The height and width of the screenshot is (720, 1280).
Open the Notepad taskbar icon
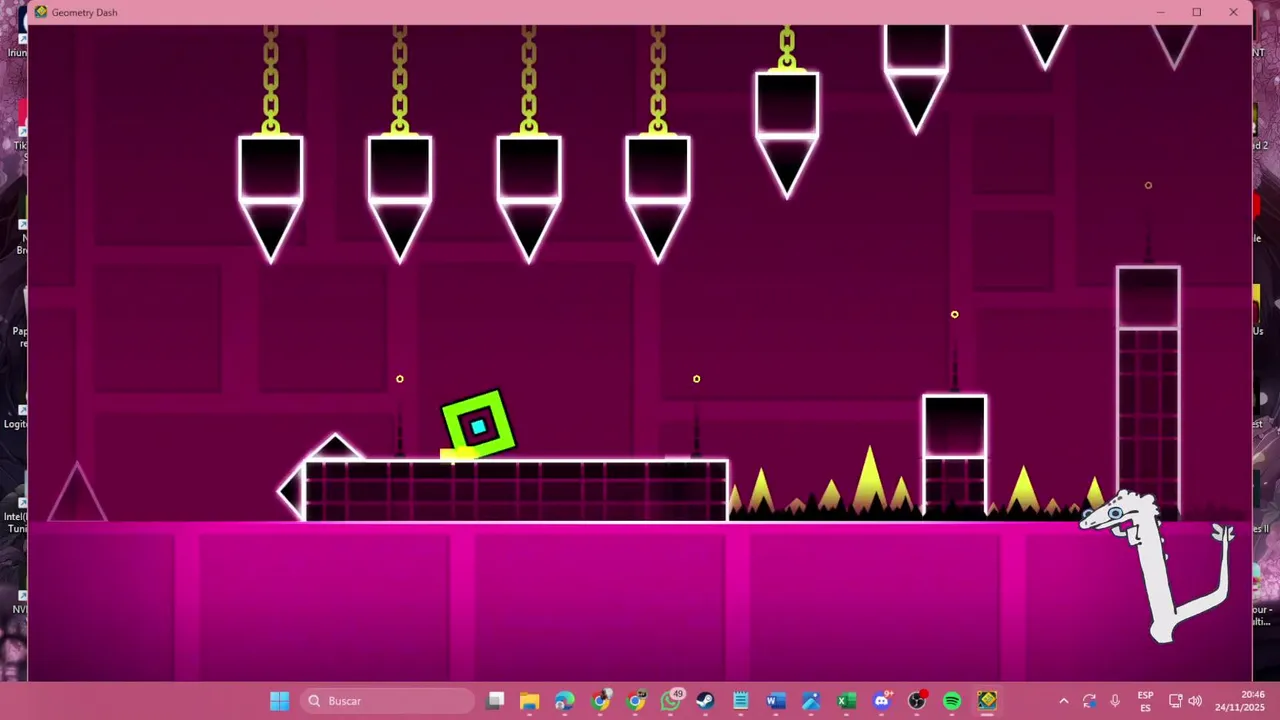740,701
